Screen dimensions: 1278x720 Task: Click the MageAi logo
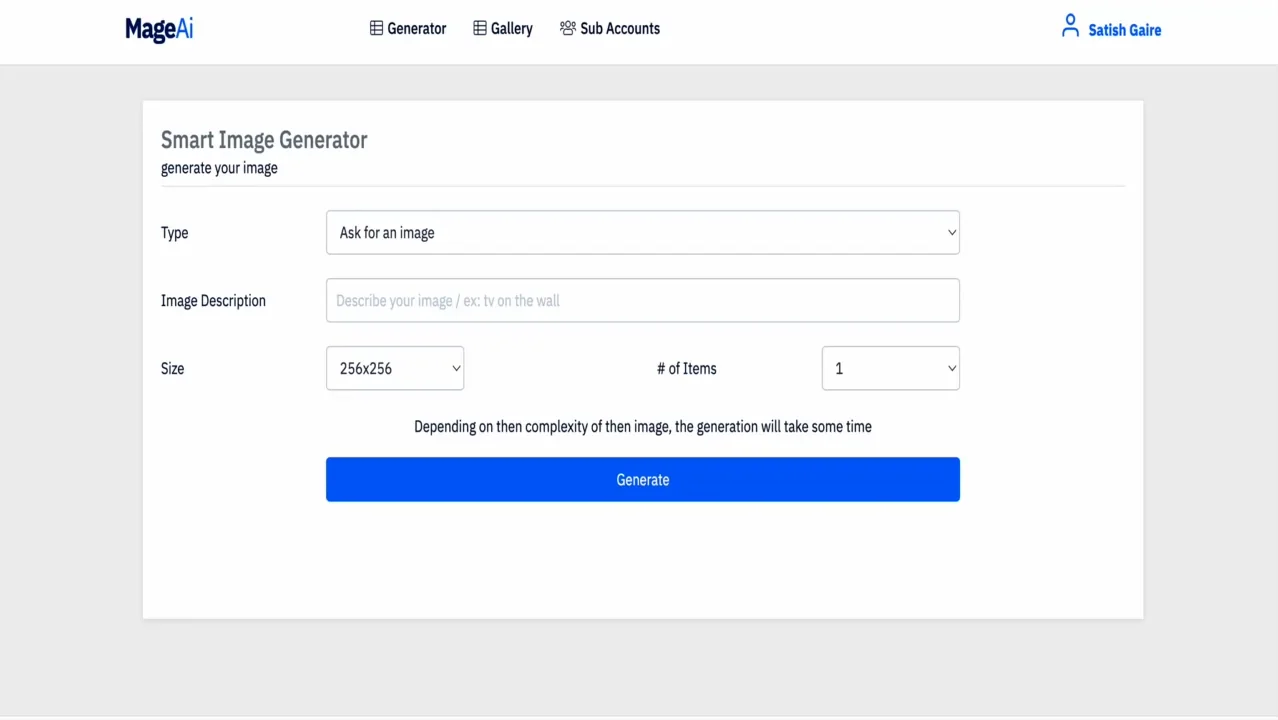[159, 30]
